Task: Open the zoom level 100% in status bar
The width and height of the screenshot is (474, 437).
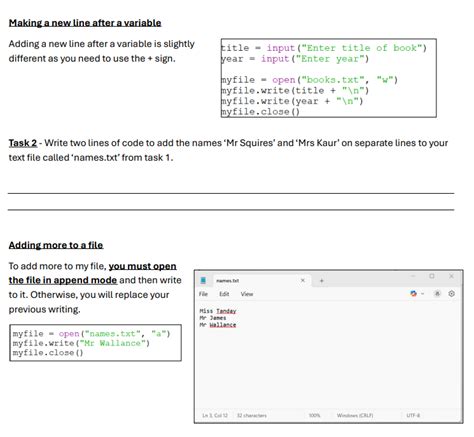Action: click(x=314, y=415)
